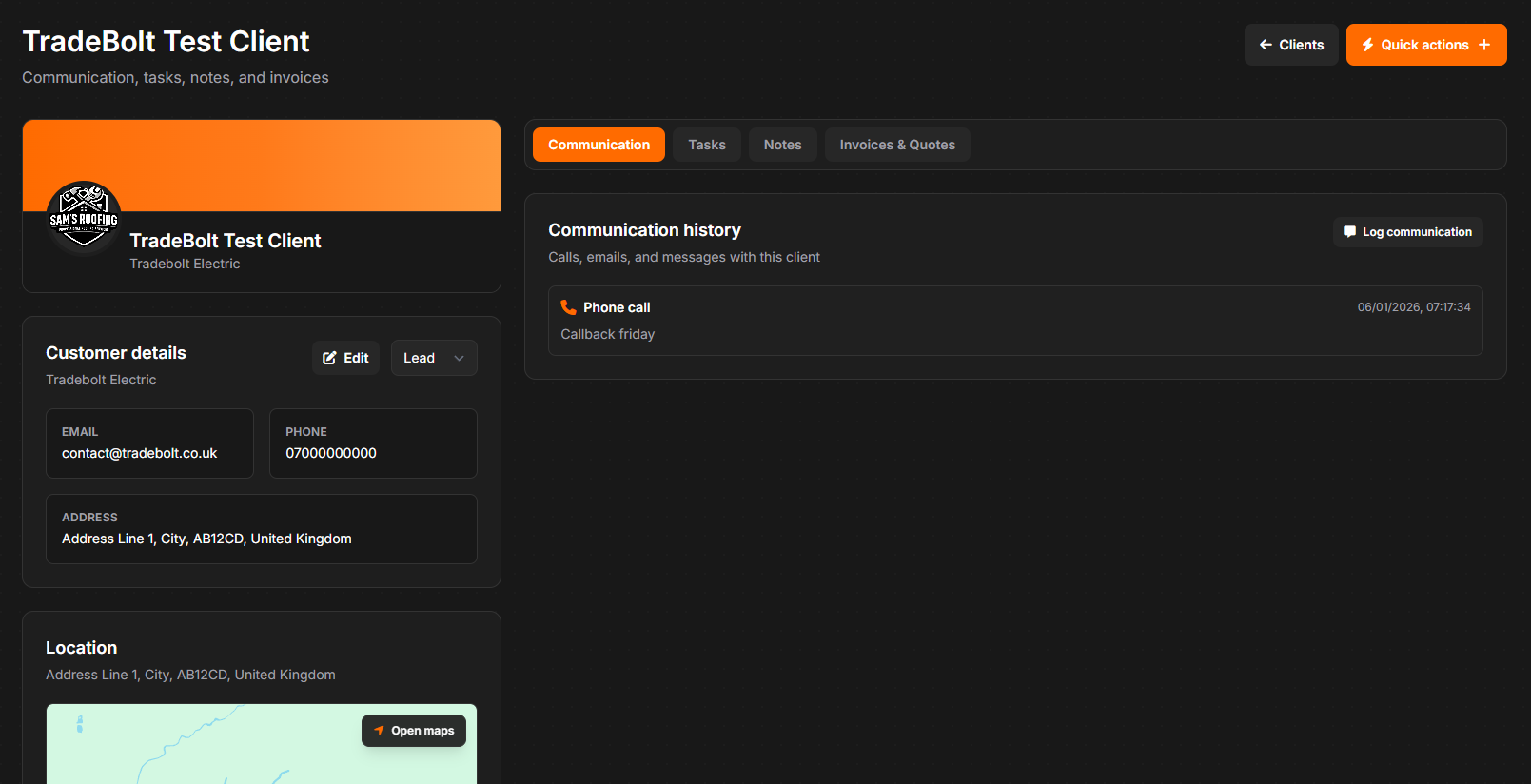This screenshot has height=784, width=1531.
Task: Open the Notes tab
Action: pyautogui.click(x=782, y=145)
